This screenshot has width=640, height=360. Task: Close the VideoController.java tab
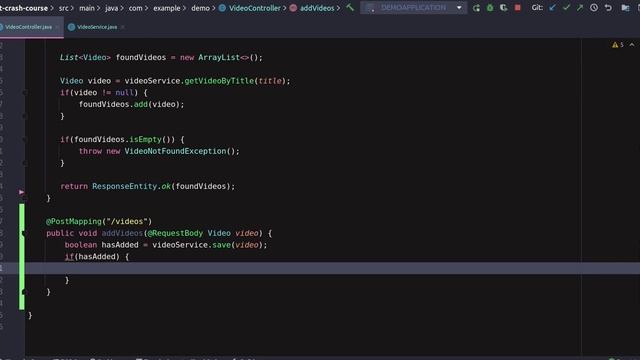click(x=57, y=27)
